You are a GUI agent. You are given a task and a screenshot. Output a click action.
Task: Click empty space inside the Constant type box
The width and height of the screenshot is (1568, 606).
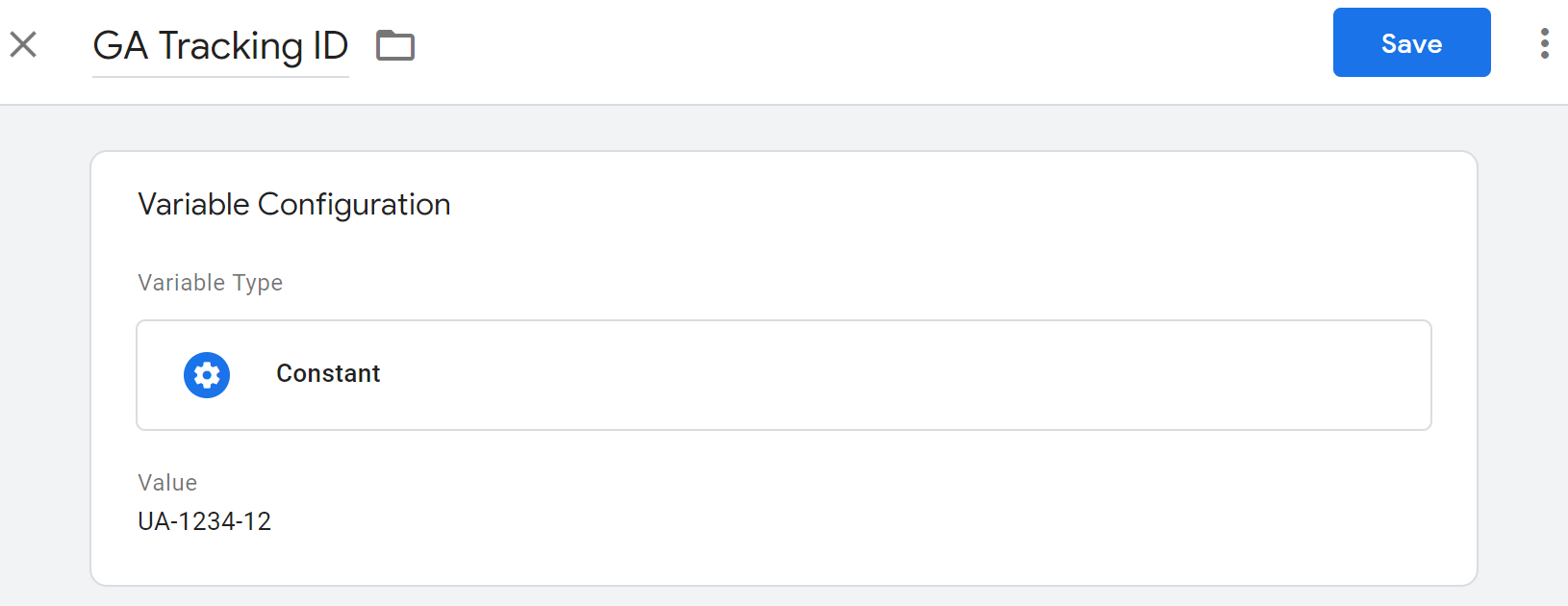click(866, 375)
